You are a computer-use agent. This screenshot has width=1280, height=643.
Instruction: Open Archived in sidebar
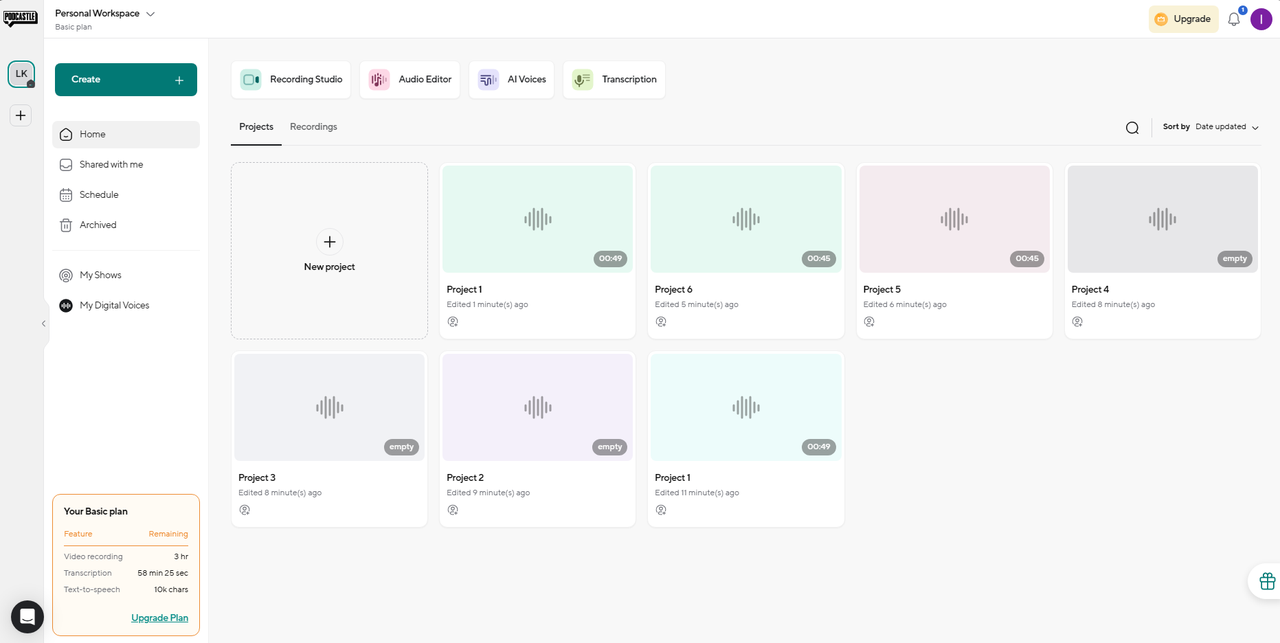click(x=126, y=225)
